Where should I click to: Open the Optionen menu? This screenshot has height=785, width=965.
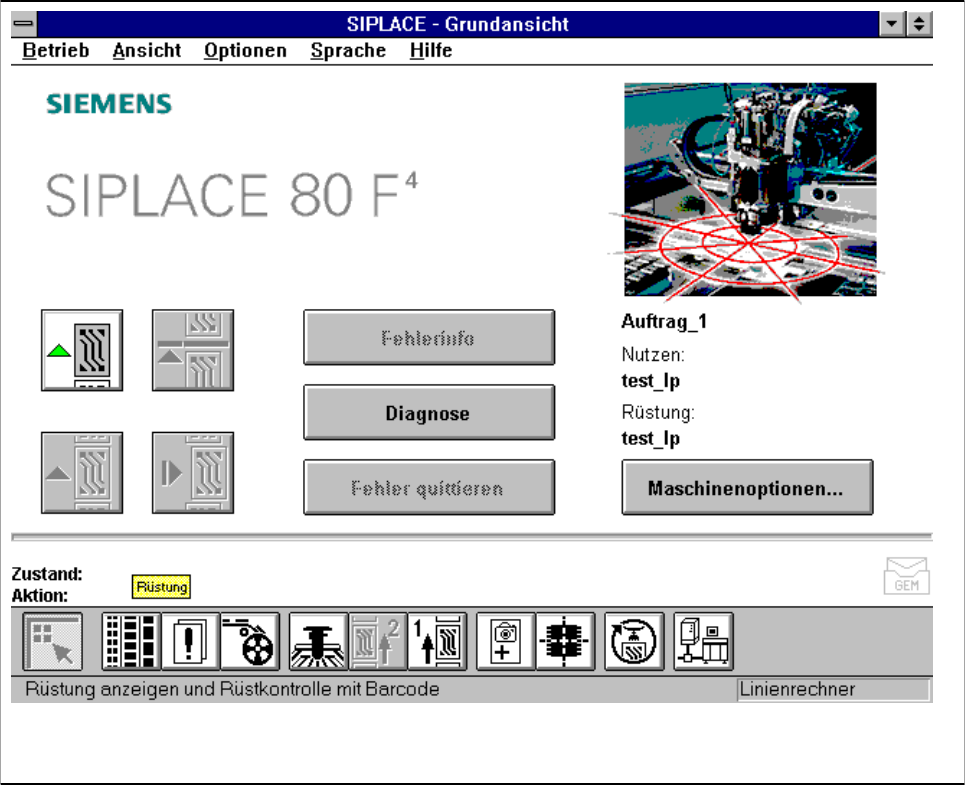[x=245, y=50]
